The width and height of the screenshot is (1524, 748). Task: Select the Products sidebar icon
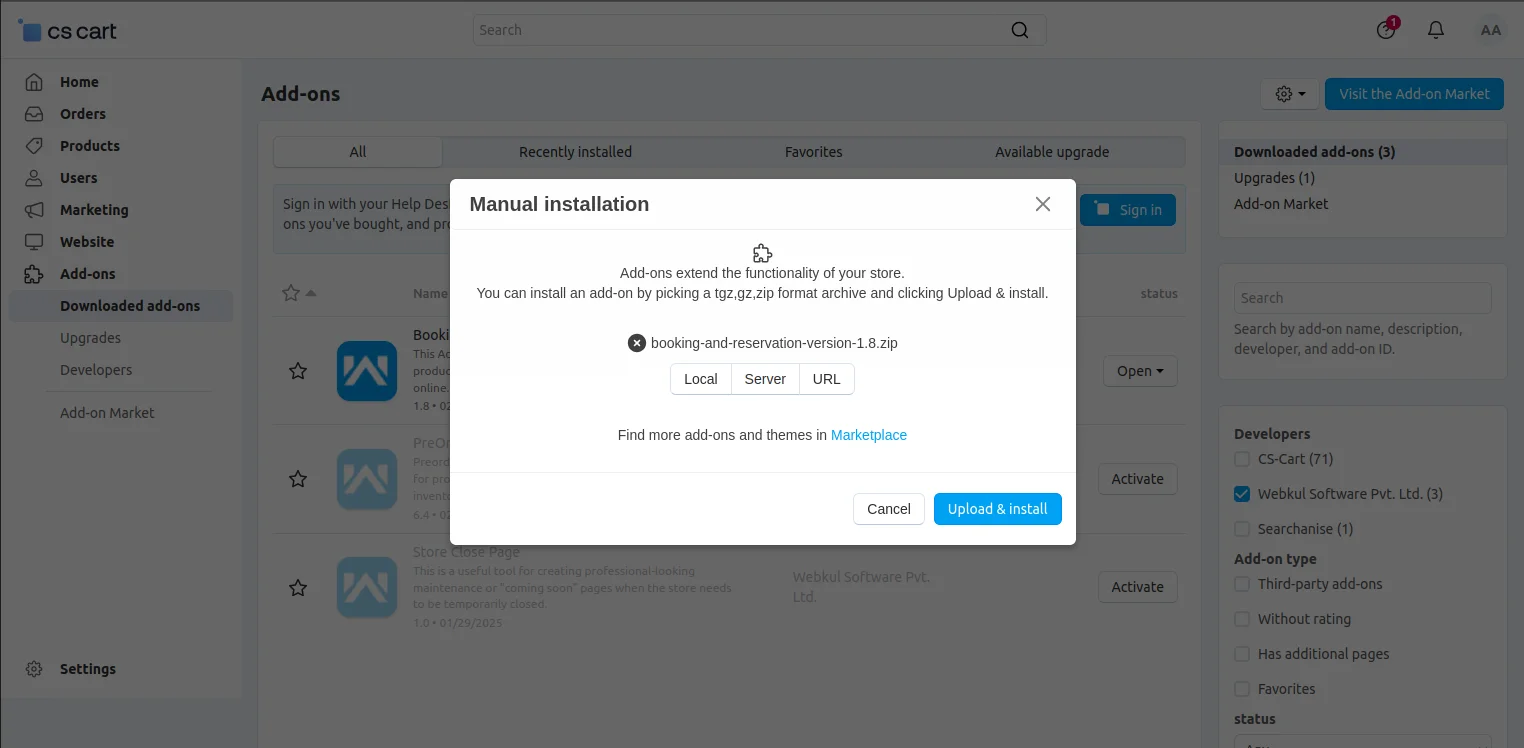[33, 145]
